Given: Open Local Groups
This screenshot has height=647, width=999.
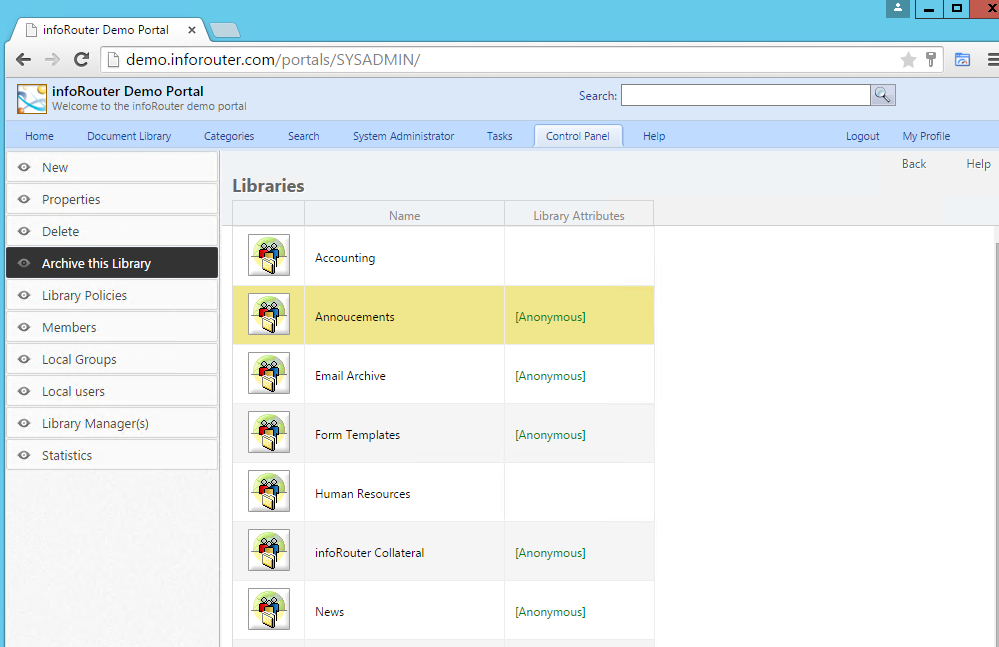Looking at the screenshot, I should pos(112,359).
